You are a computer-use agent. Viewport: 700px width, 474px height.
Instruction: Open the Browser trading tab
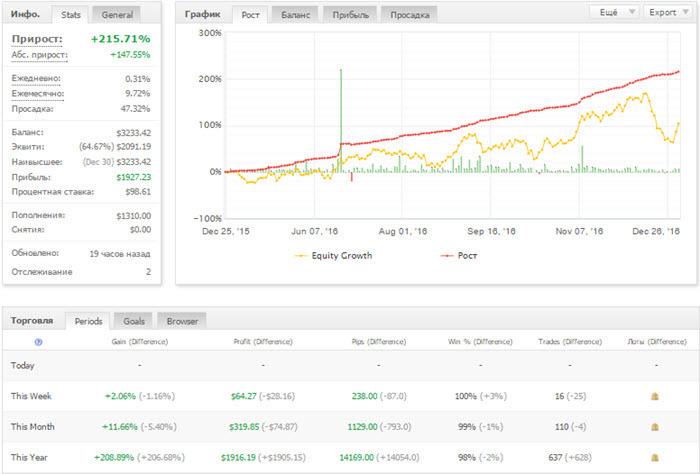[182, 321]
